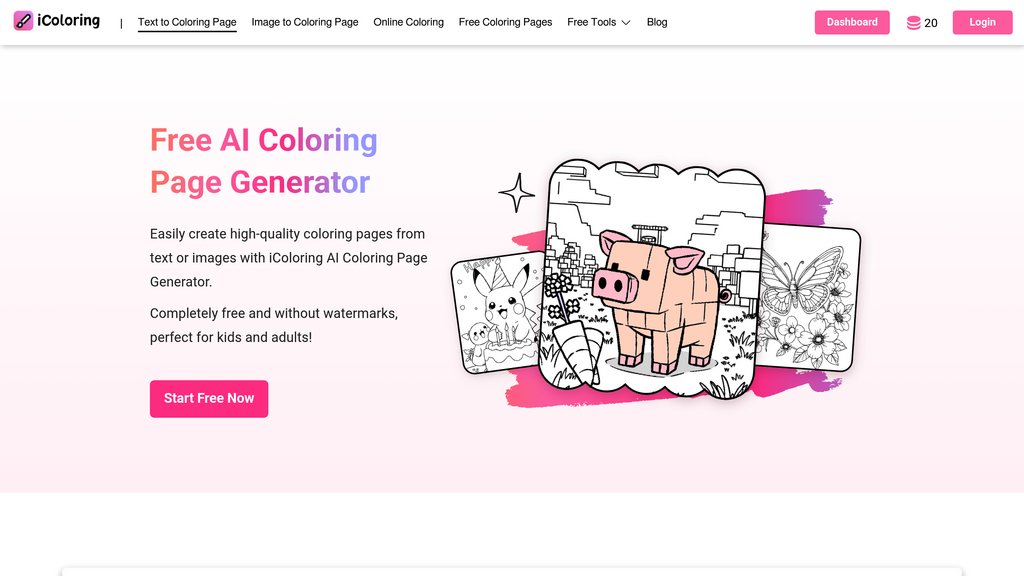Select the butterfly and flowers coloring thumbnail
The width and height of the screenshot is (1024, 576).
click(808, 298)
